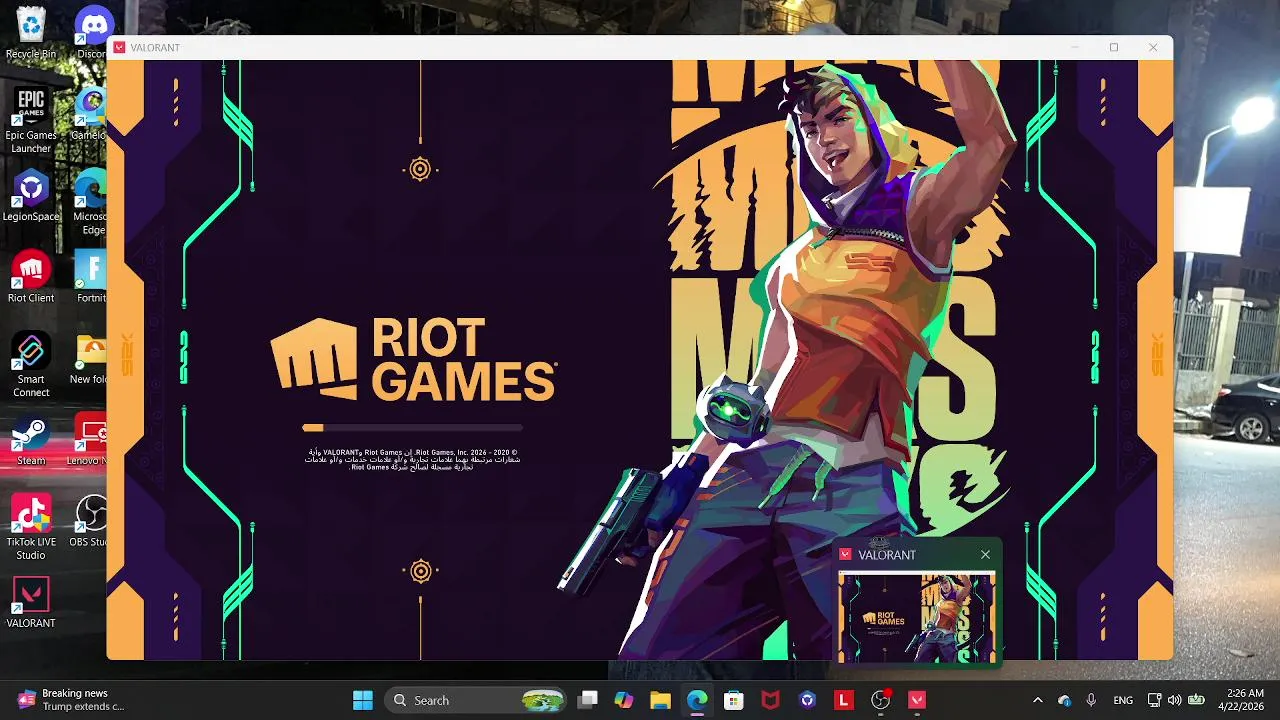Screen dimensions: 1280x720
Task: Open Microsoft Edge desktop shortcut
Action: click(x=92, y=202)
